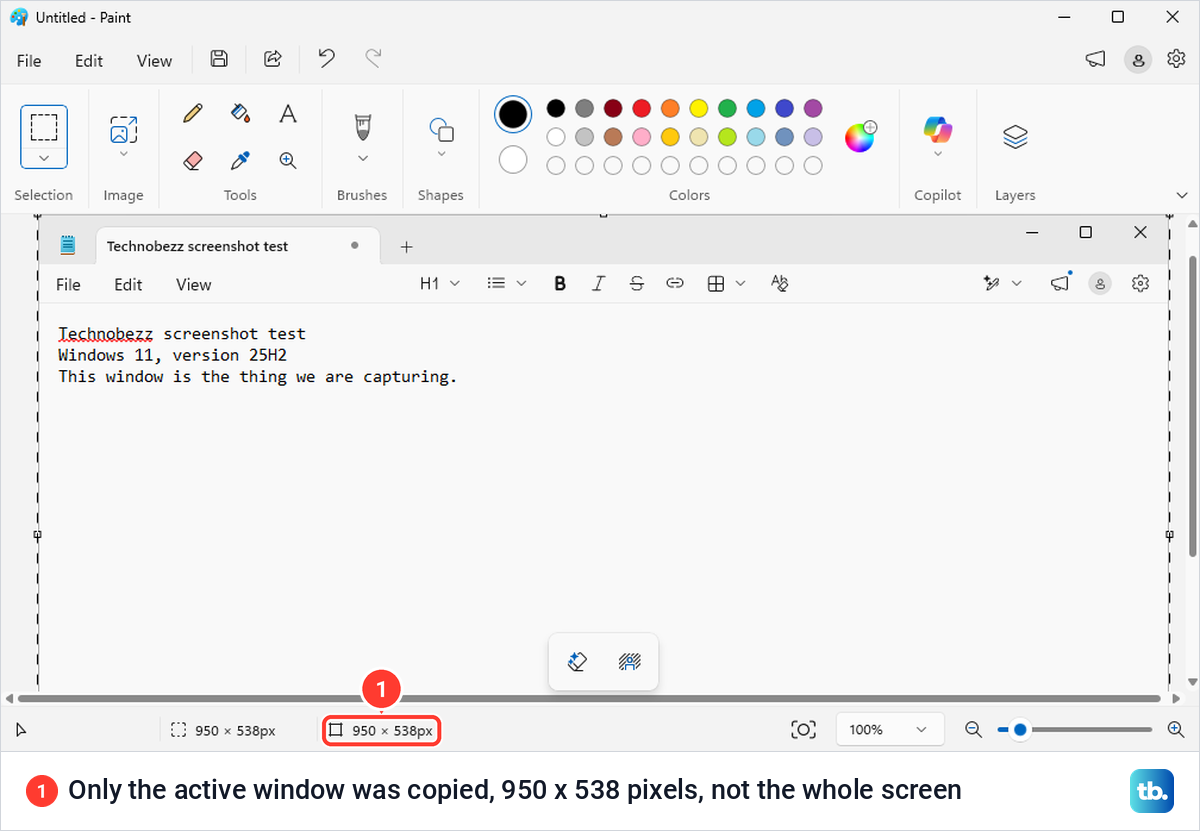The height and width of the screenshot is (831, 1200).
Task: Click the text "Windows 11, version 25H2"
Action: coord(173,355)
